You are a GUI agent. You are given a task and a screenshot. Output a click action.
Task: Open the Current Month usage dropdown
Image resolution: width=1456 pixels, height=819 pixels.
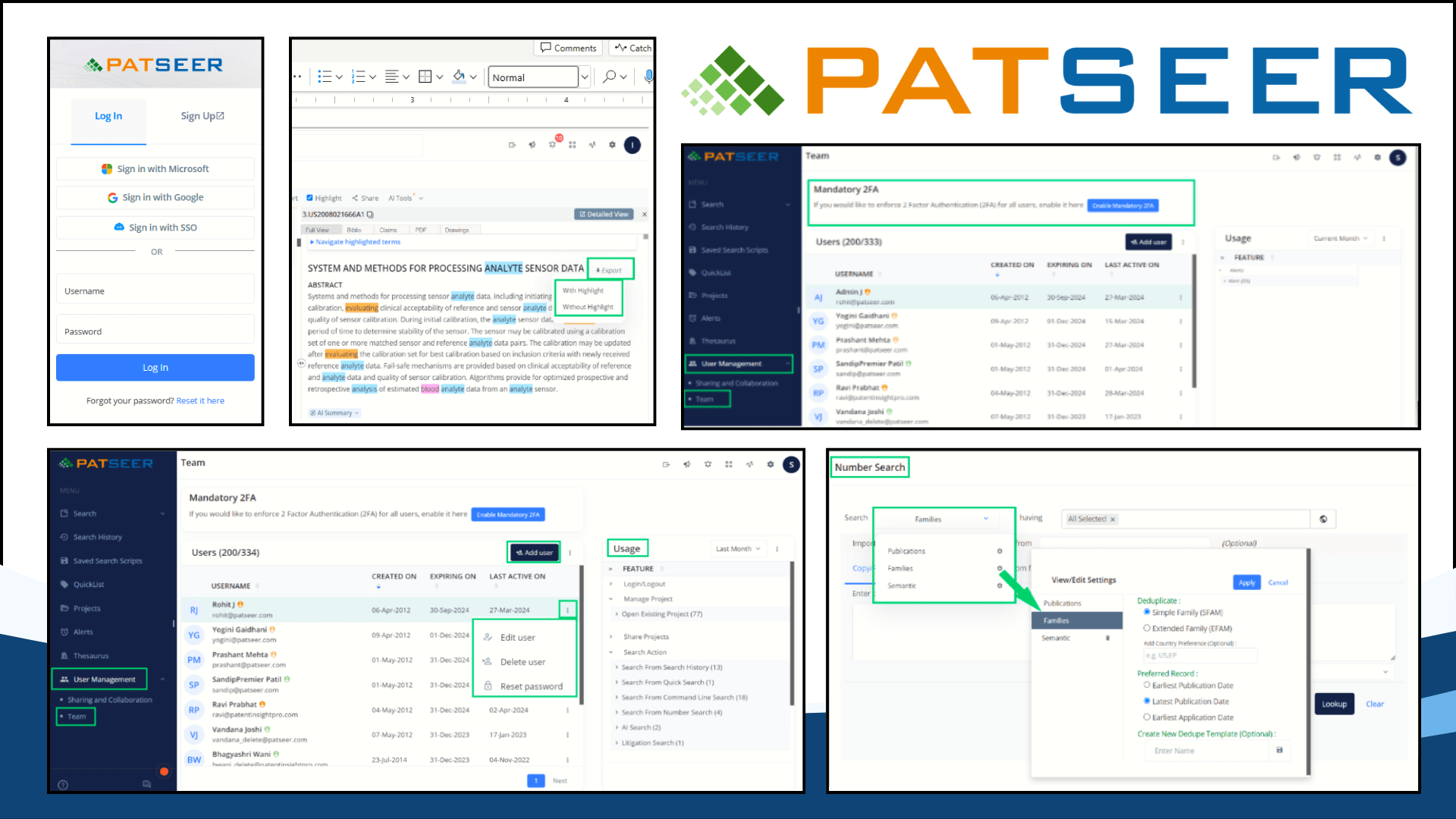[x=1341, y=238]
